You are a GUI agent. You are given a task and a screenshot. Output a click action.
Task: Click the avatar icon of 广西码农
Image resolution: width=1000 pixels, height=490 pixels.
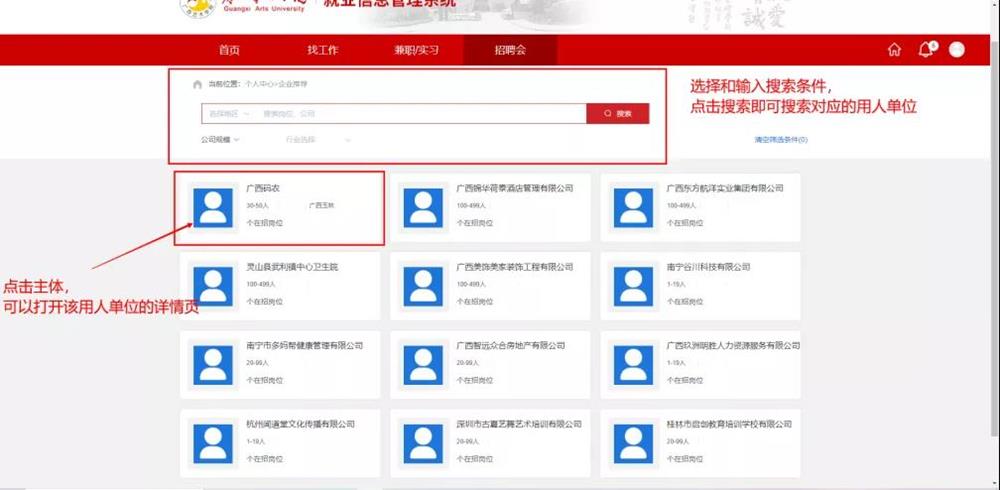pyautogui.click(x=212, y=207)
